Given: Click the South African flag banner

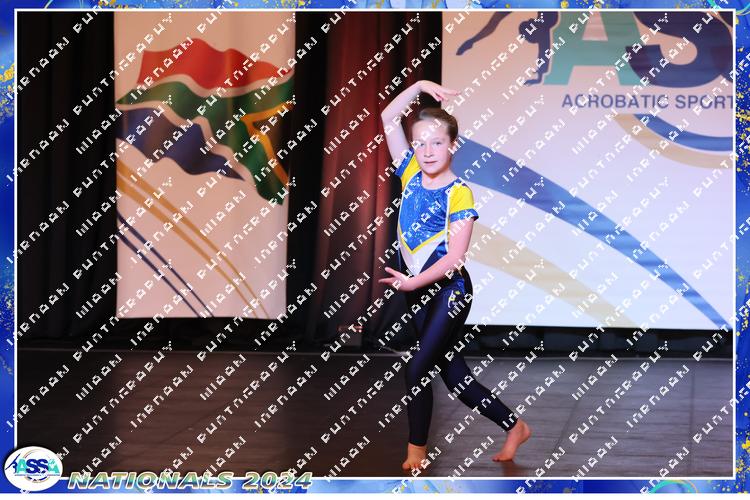Looking at the screenshot, I should (x=205, y=165).
